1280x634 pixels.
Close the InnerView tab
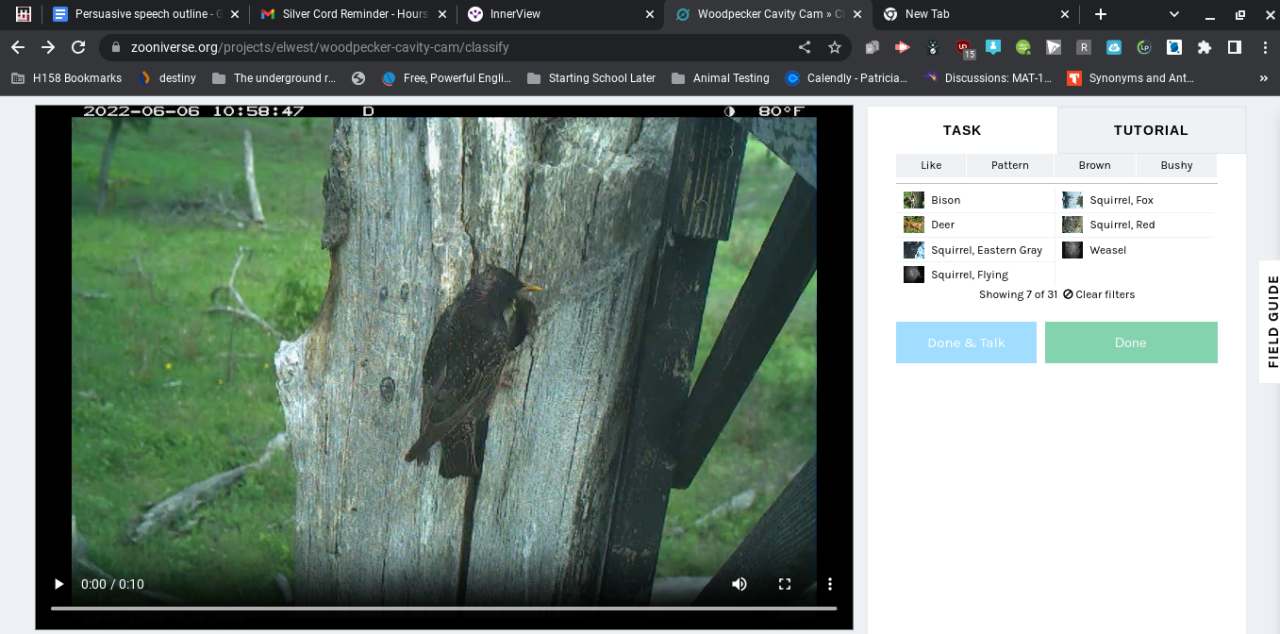[650, 14]
